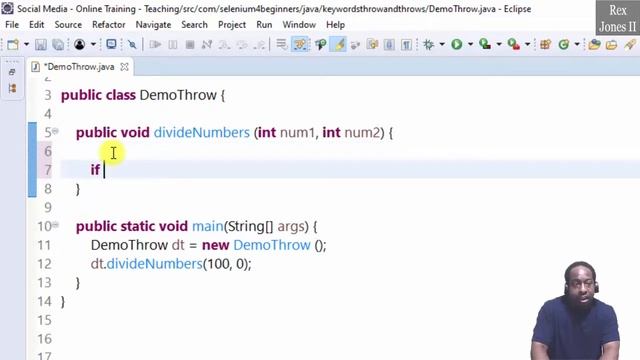The image size is (640, 360).
Task: Click the Drop to Frame icon
Action: [x=281, y=44]
